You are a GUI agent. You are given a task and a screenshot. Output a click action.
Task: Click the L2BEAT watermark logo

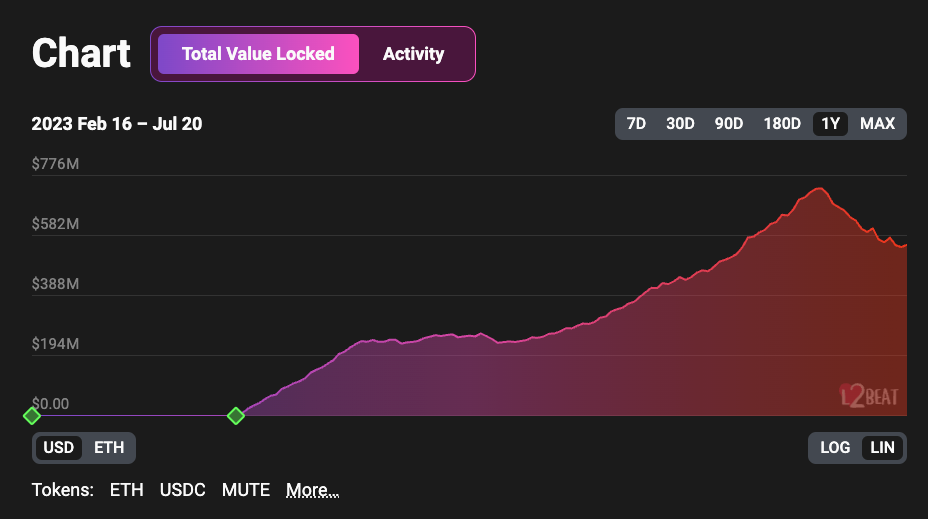(x=868, y=395)
